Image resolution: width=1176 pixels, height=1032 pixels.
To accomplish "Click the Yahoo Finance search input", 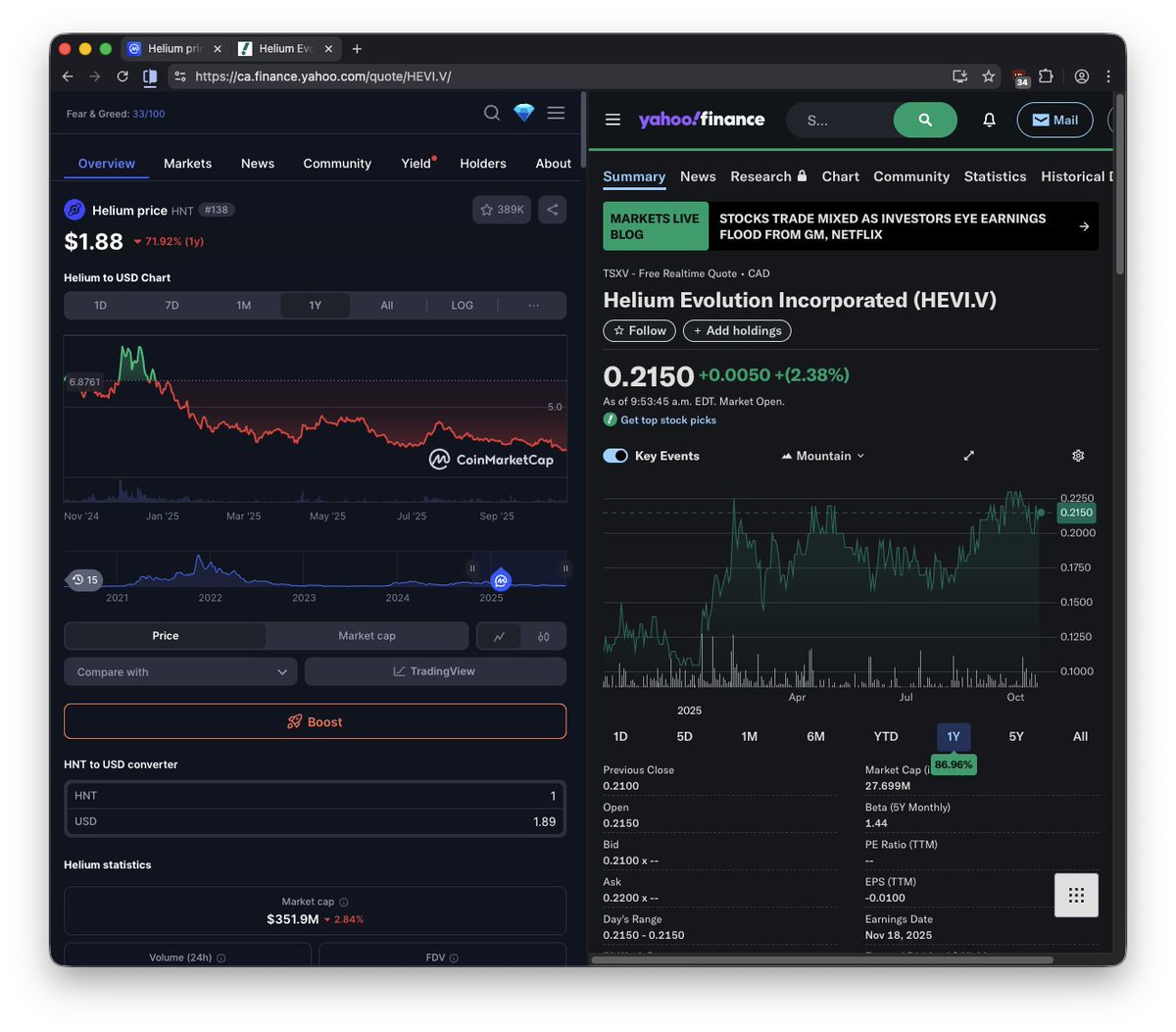I will [x=840, y=120].
